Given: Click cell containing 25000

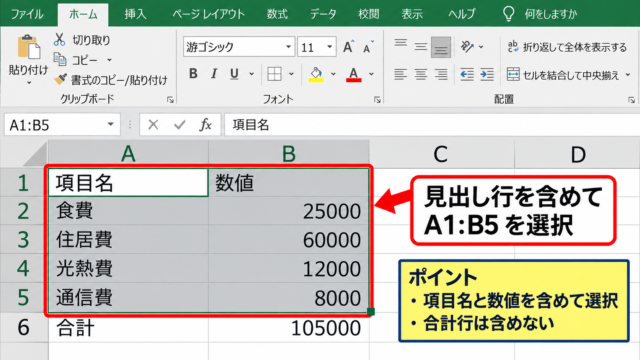Looking at the screenshot, I should click(x=289, y=211).
